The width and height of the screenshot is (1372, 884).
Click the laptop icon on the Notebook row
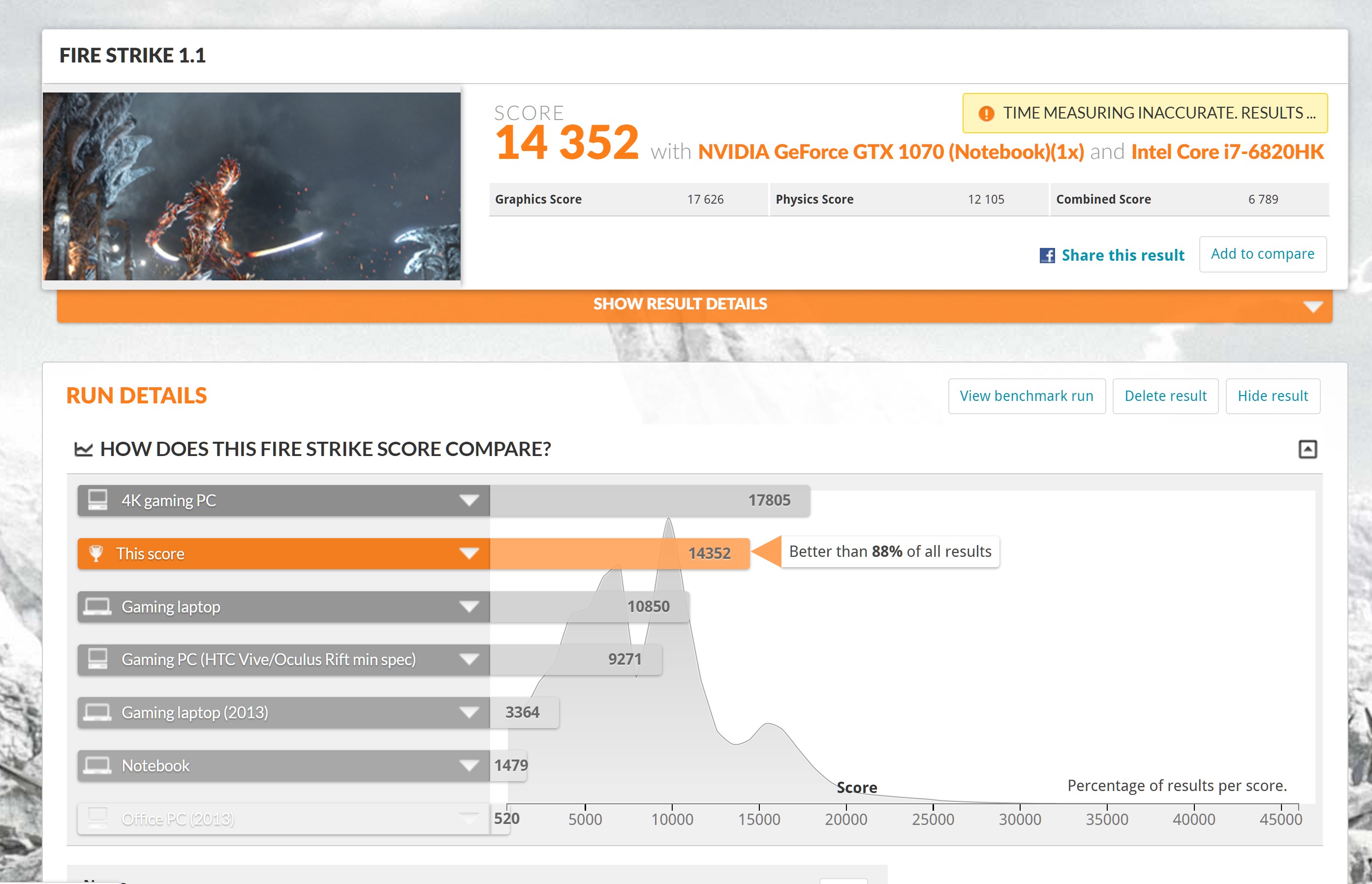pyautogui.click(x=97, y=765)
